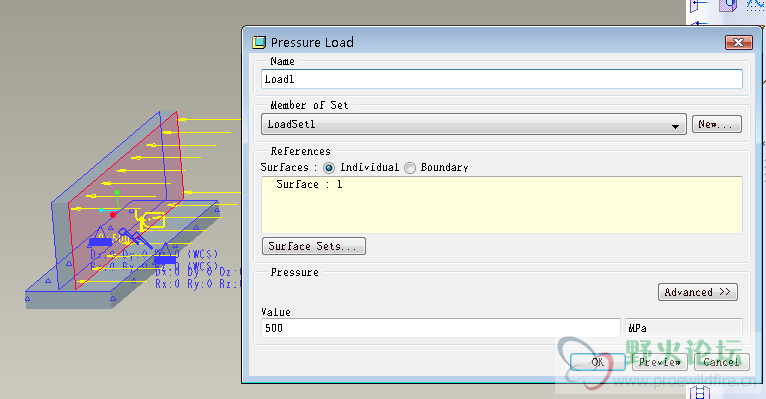766x399 pixels.
Task: Click the hollow block toolbar icon at top
Action: coord(728,5)
